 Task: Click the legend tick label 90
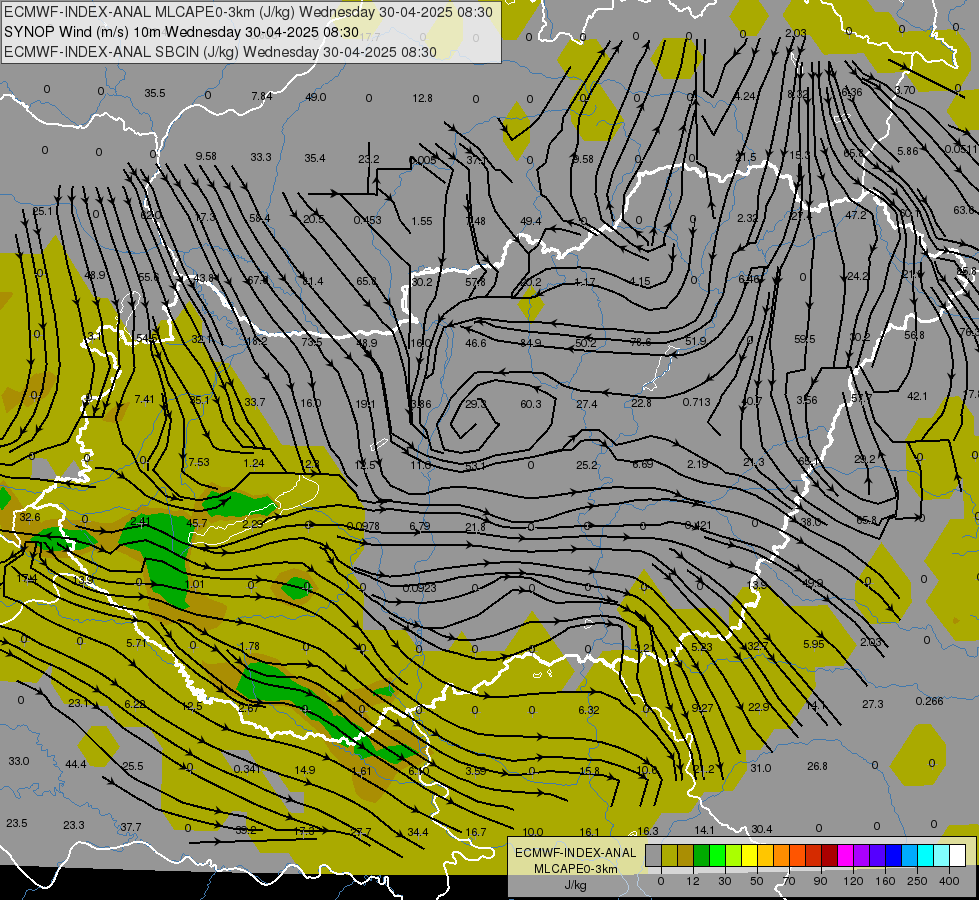pyautogui.click(x=820, y=881)
